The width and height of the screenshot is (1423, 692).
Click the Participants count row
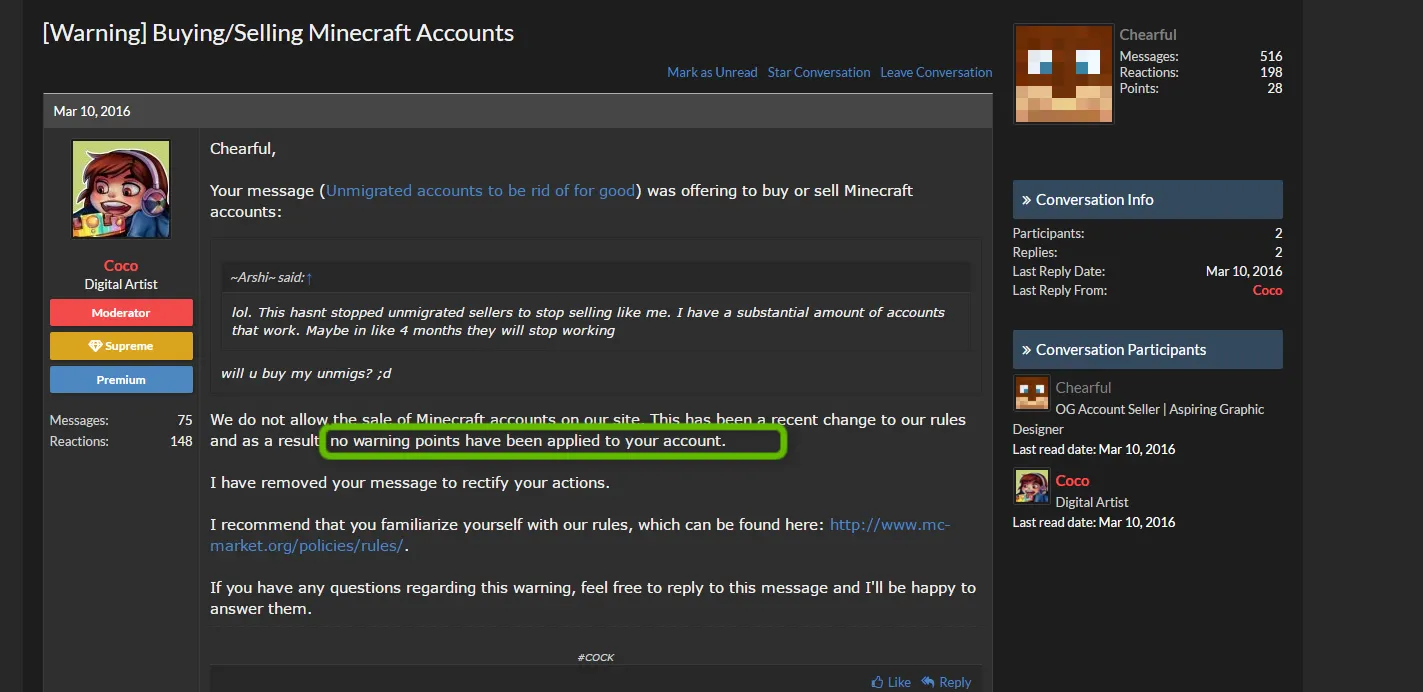click(1147, 233)
